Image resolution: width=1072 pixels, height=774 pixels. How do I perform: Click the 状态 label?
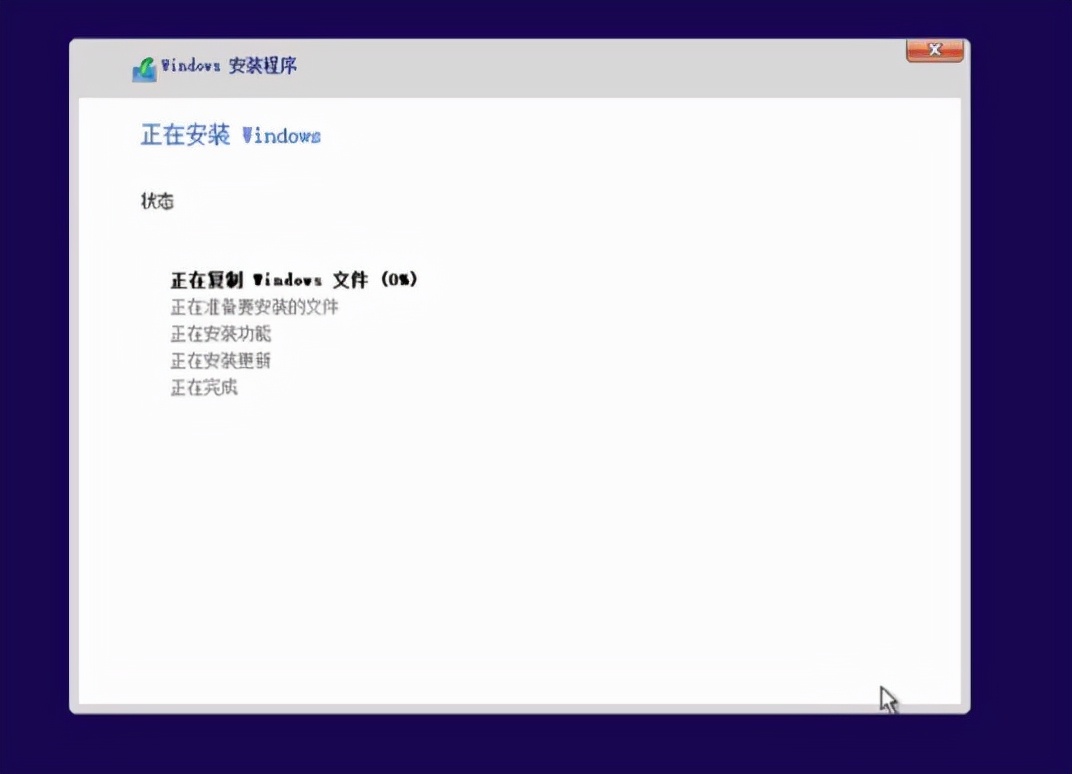pyautogui.click(x=157, y=201)
